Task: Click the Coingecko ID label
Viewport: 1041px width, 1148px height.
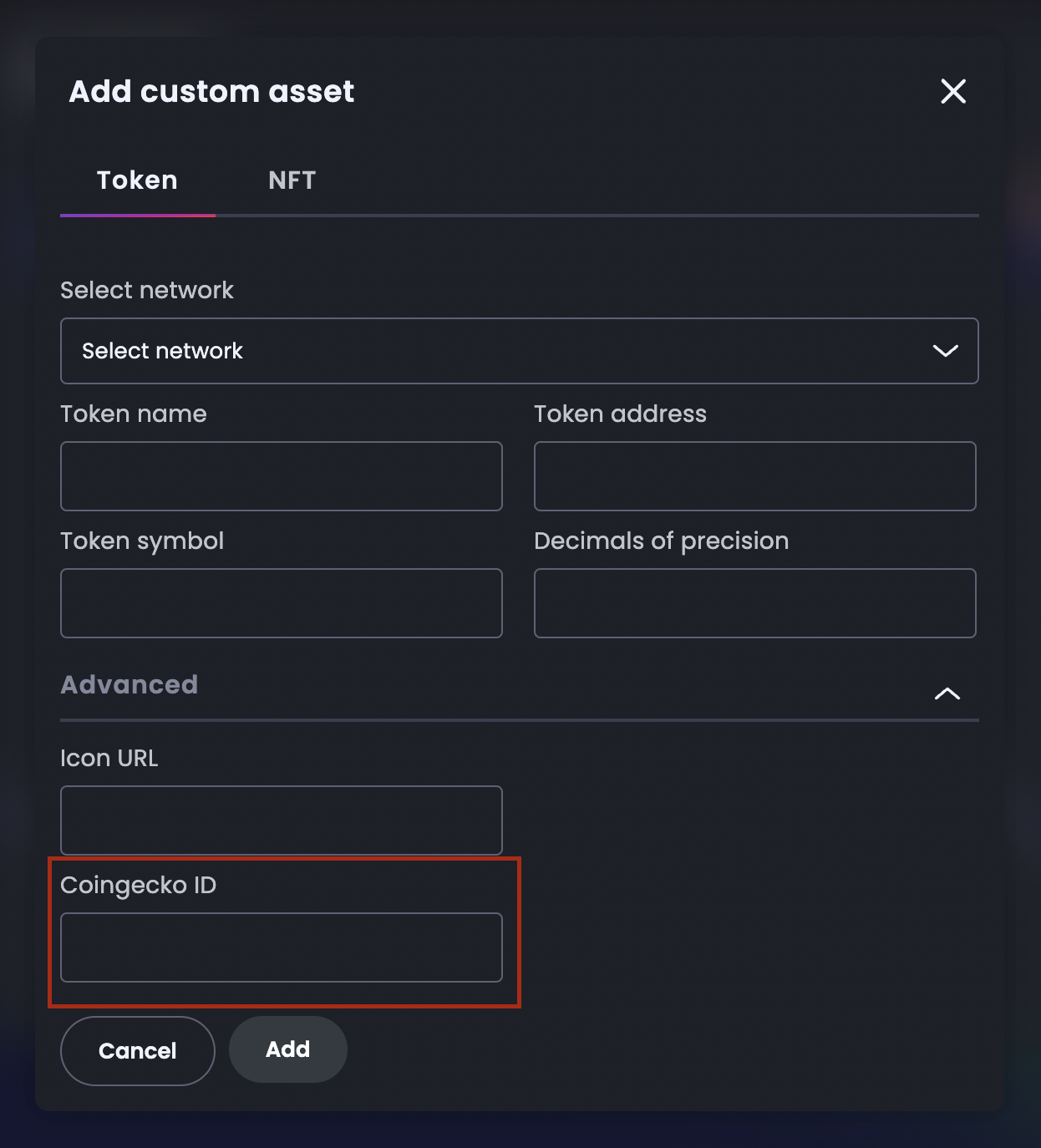Action: point(139,885)
